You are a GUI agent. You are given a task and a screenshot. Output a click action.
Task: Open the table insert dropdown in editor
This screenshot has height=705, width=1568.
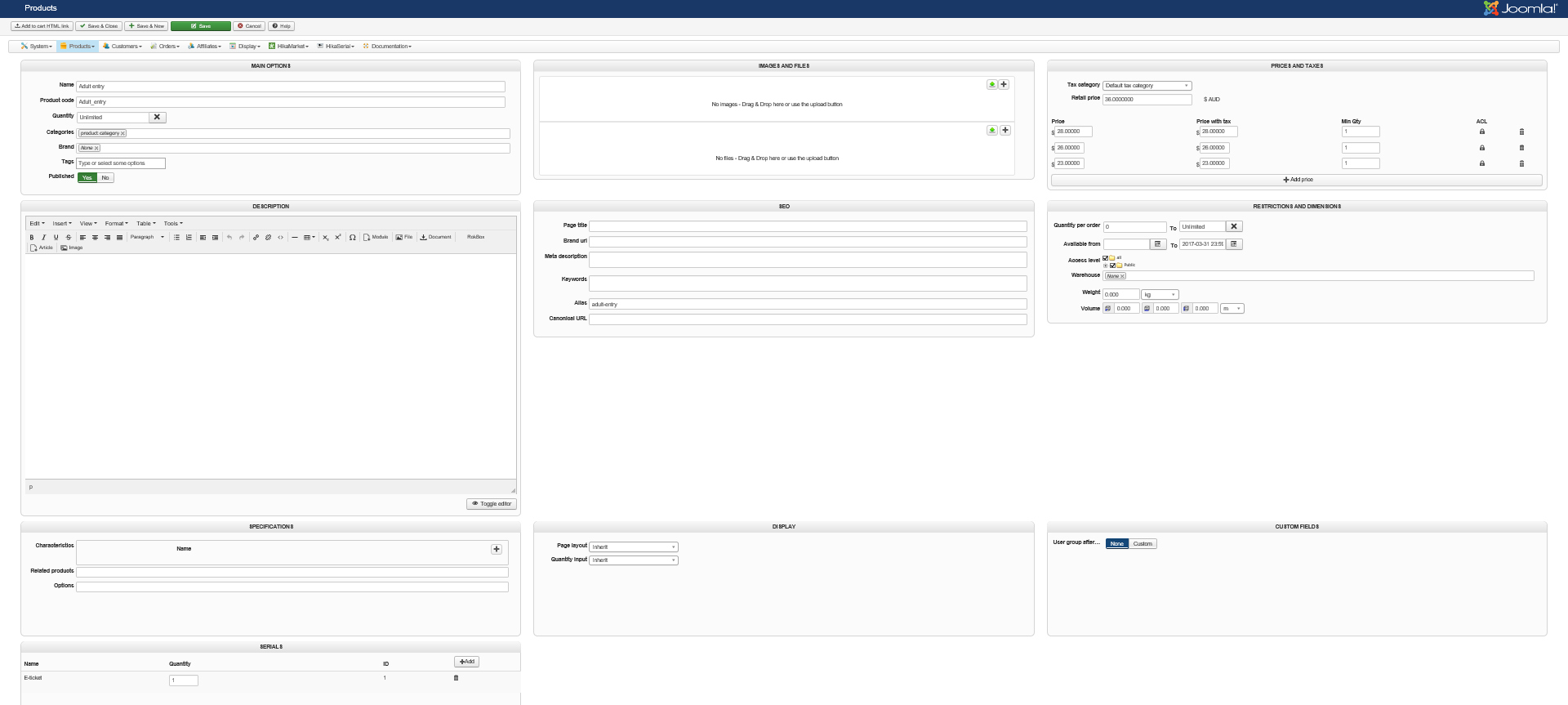[x=310, y=238]
